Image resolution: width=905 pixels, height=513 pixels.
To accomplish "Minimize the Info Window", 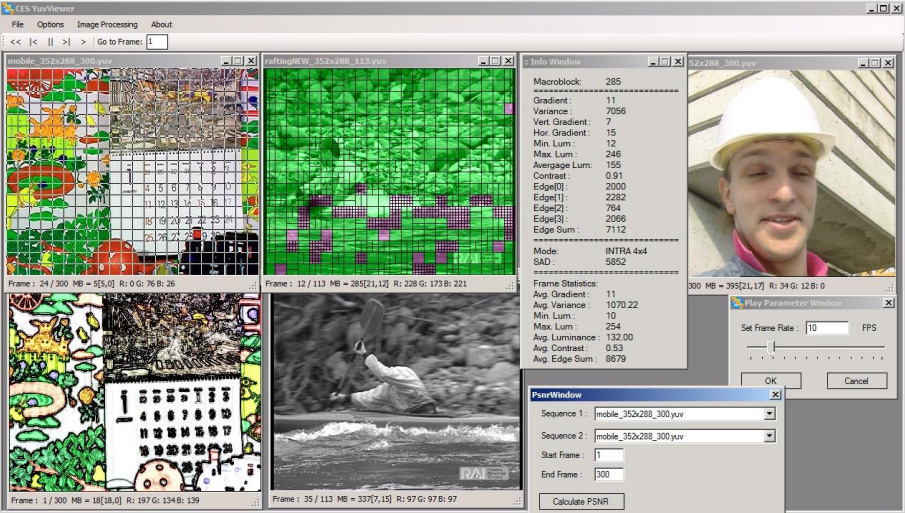I will pyautogui.click(x=653, y=62).
